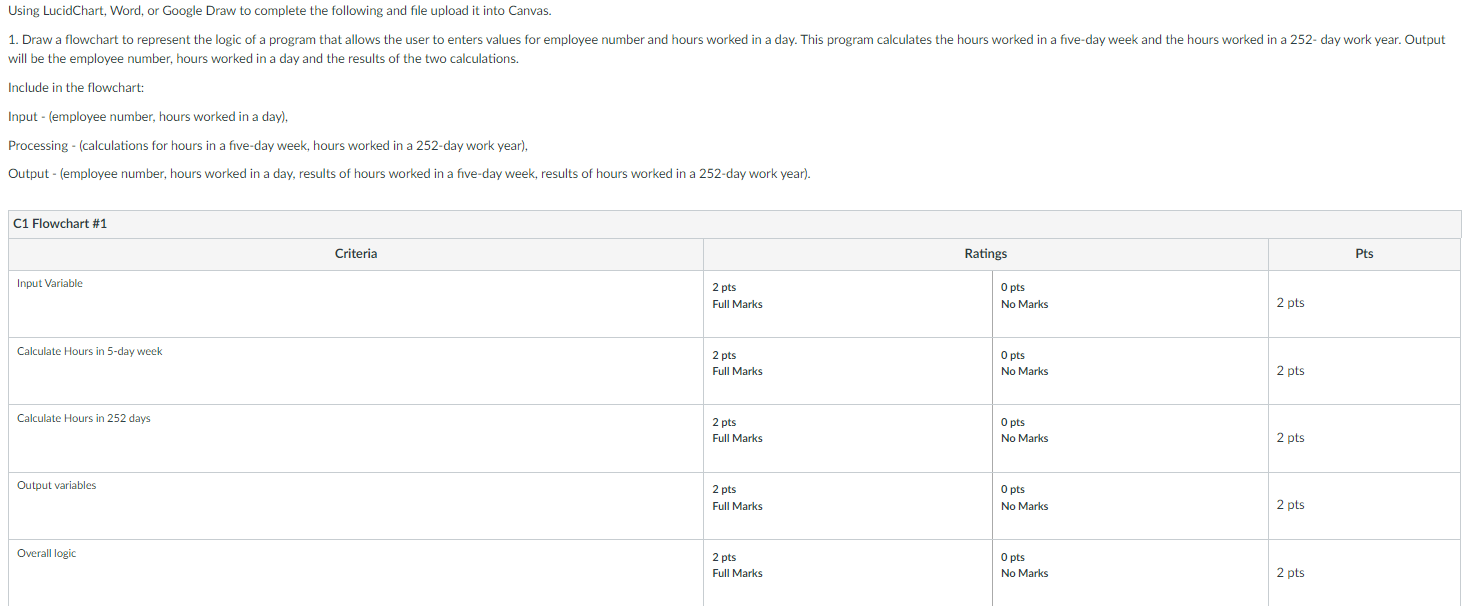Click the Pts column header

[1364, 254]
